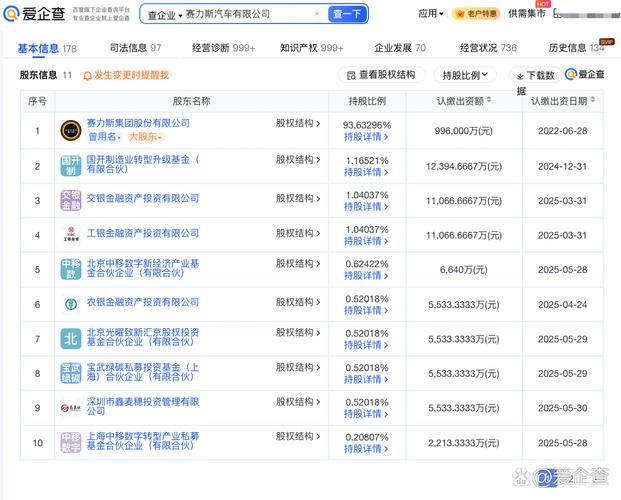Open 北京光曜致新汇京股权投资基金 link
Image resolution: width=621 pixels, height=500 pixels.
pyautogui.click(x=143, y=337)
